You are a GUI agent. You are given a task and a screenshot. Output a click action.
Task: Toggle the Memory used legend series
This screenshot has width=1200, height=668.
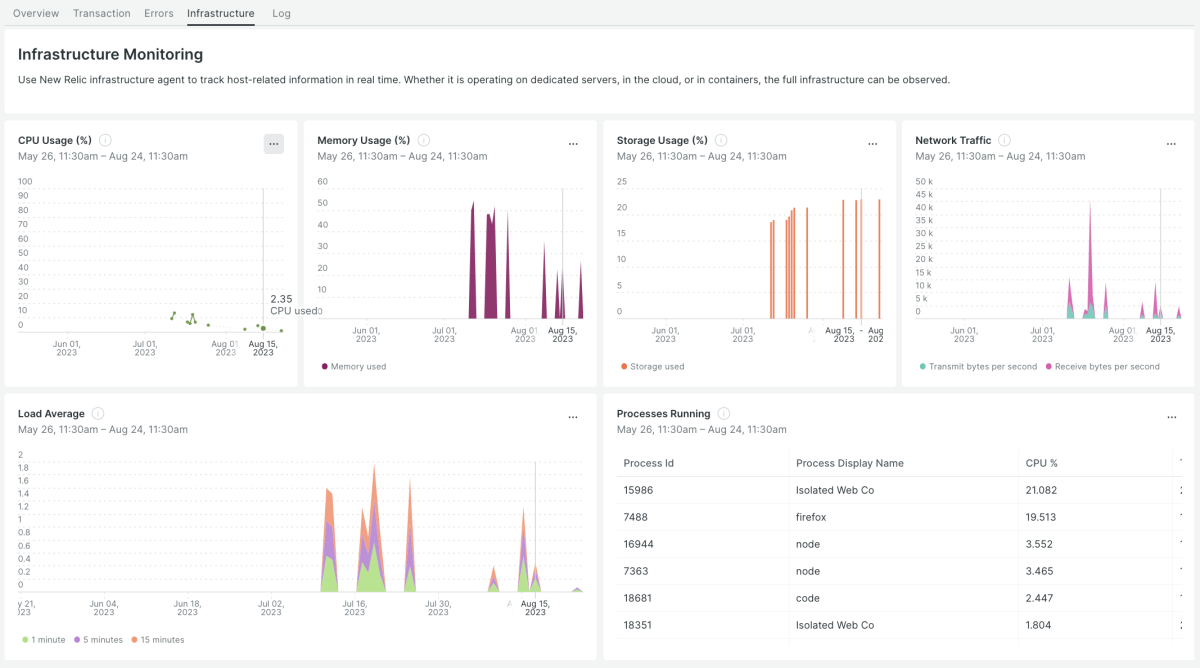(x=358, y=367)
